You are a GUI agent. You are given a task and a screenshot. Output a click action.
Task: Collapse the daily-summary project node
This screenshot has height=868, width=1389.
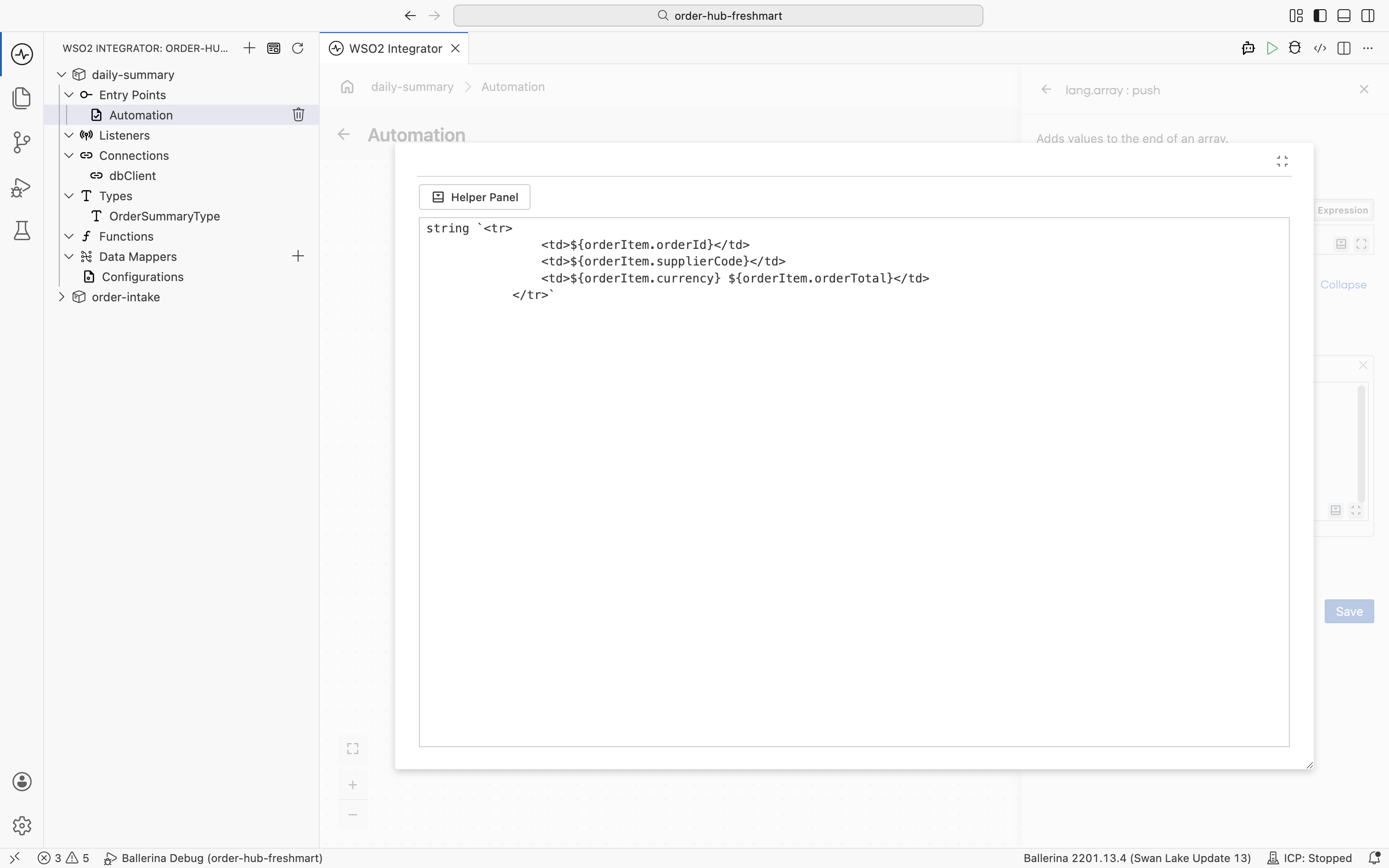pyautogui.click(x=62, y=74)
